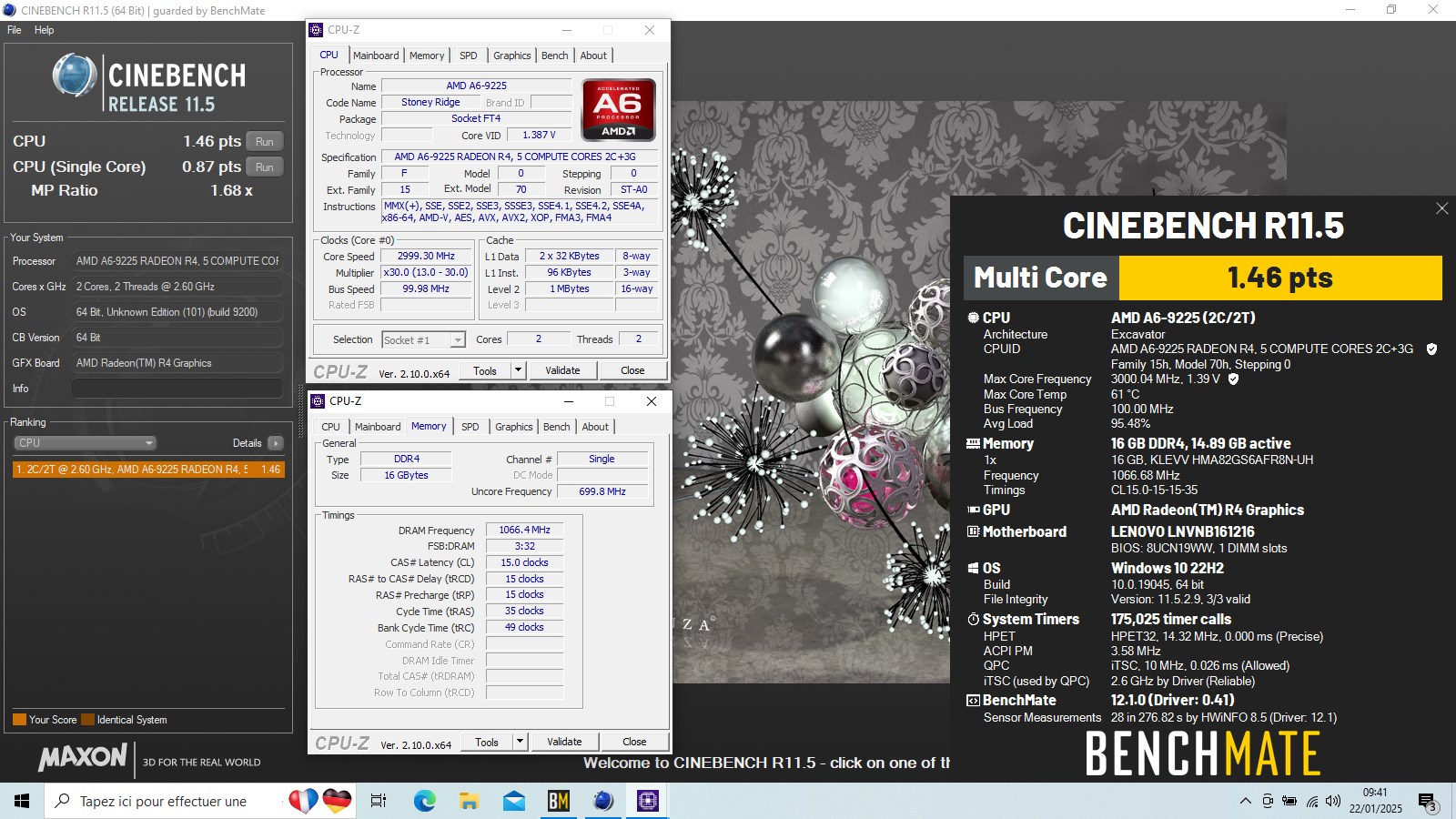Click Tools button in bottom CPU-Z window

[x=487, y=742]
